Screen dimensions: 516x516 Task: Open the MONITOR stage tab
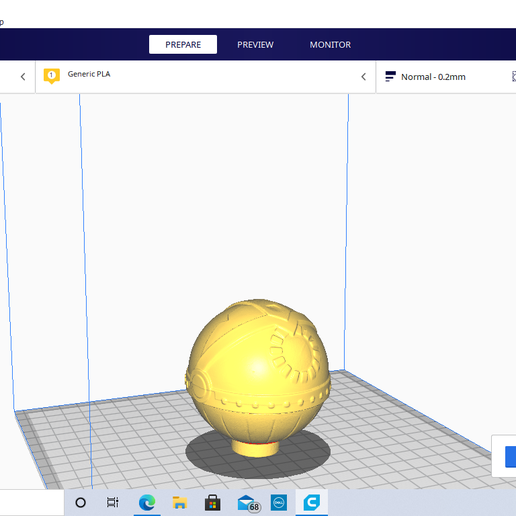(x=330, y=45)
